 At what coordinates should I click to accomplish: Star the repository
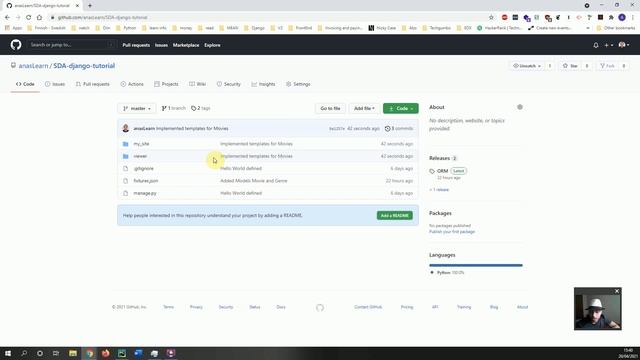click(x=570, y=66)
